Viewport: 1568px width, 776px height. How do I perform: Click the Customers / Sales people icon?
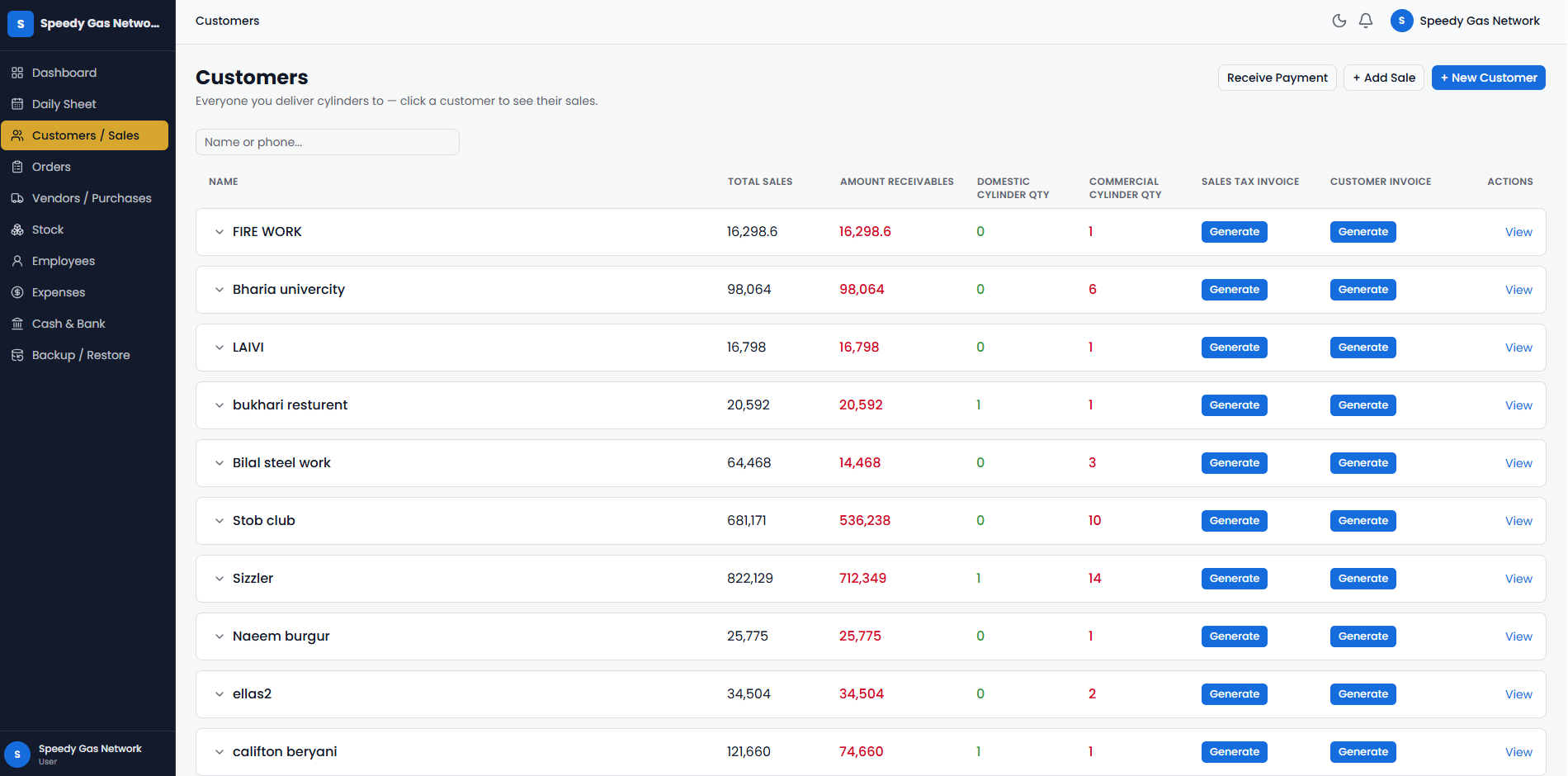click(x=17, y=135)
